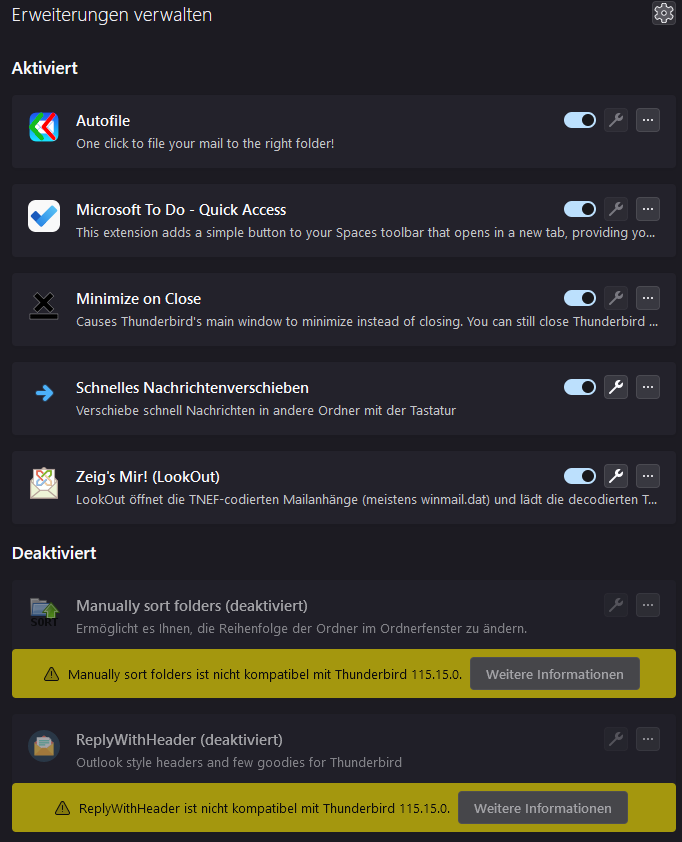Open Schnelles Nachrichtenverschieben options wrench
Screen dimensions: 682x842
point(616,387)
